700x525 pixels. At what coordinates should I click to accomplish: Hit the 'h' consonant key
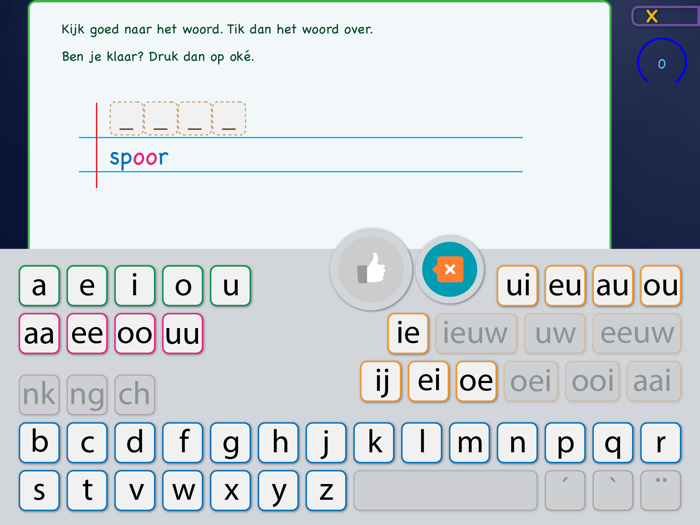point(278,442)
